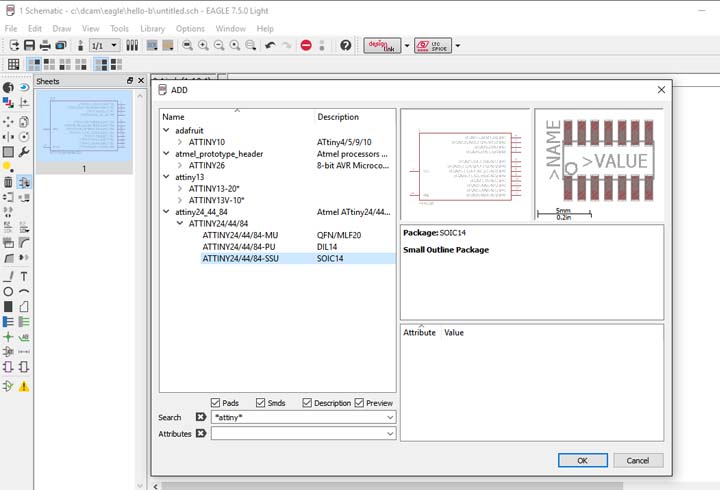Expand the ATTINY13-20* entry
This screenshot has height=490, width=720.
pos(180,188)
